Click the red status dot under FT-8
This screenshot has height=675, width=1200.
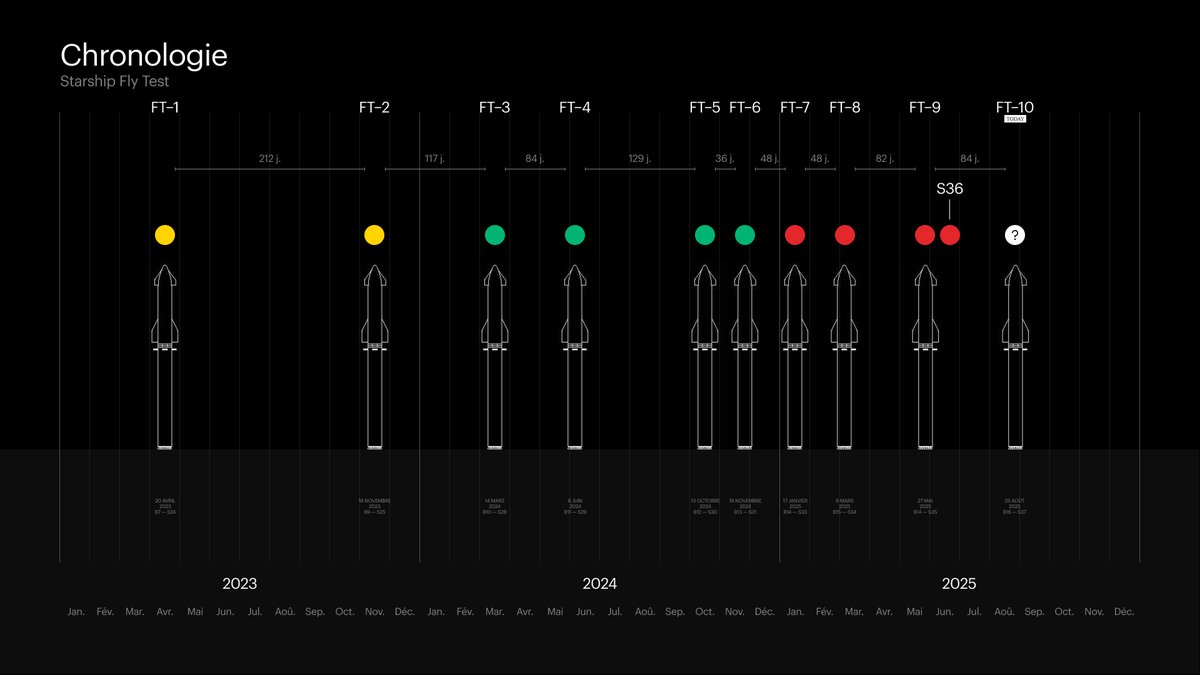845,235
